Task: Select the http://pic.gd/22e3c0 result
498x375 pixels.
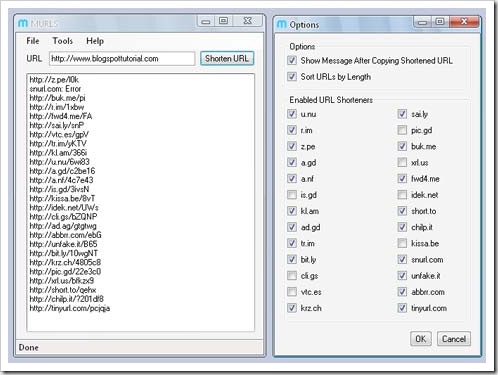Action: click(x=65, y=272)
